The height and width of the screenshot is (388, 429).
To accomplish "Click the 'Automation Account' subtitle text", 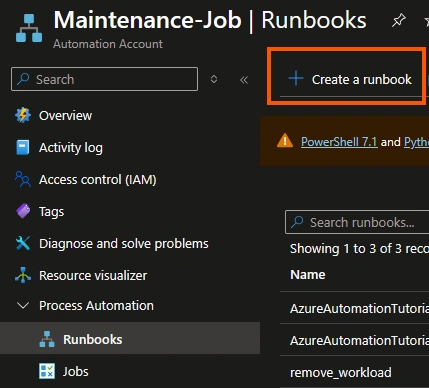I will point(108,44).
